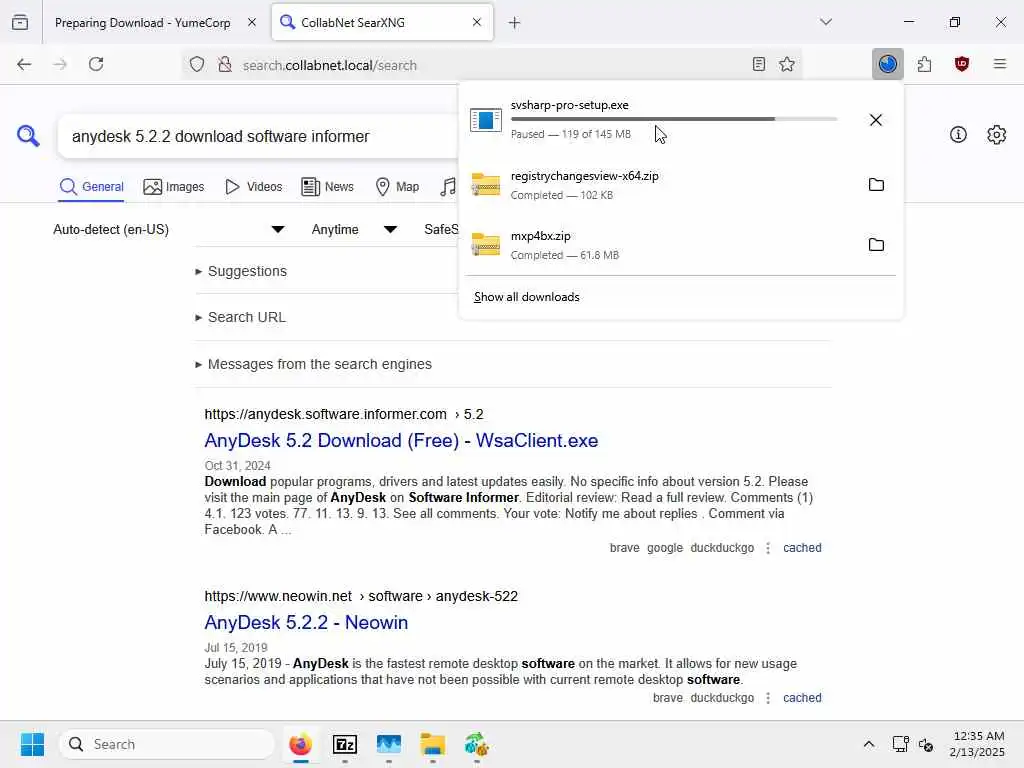The image size is (1024, 768).
Task: Open more options beside the Neowin cached link
Action: [768, 698]
